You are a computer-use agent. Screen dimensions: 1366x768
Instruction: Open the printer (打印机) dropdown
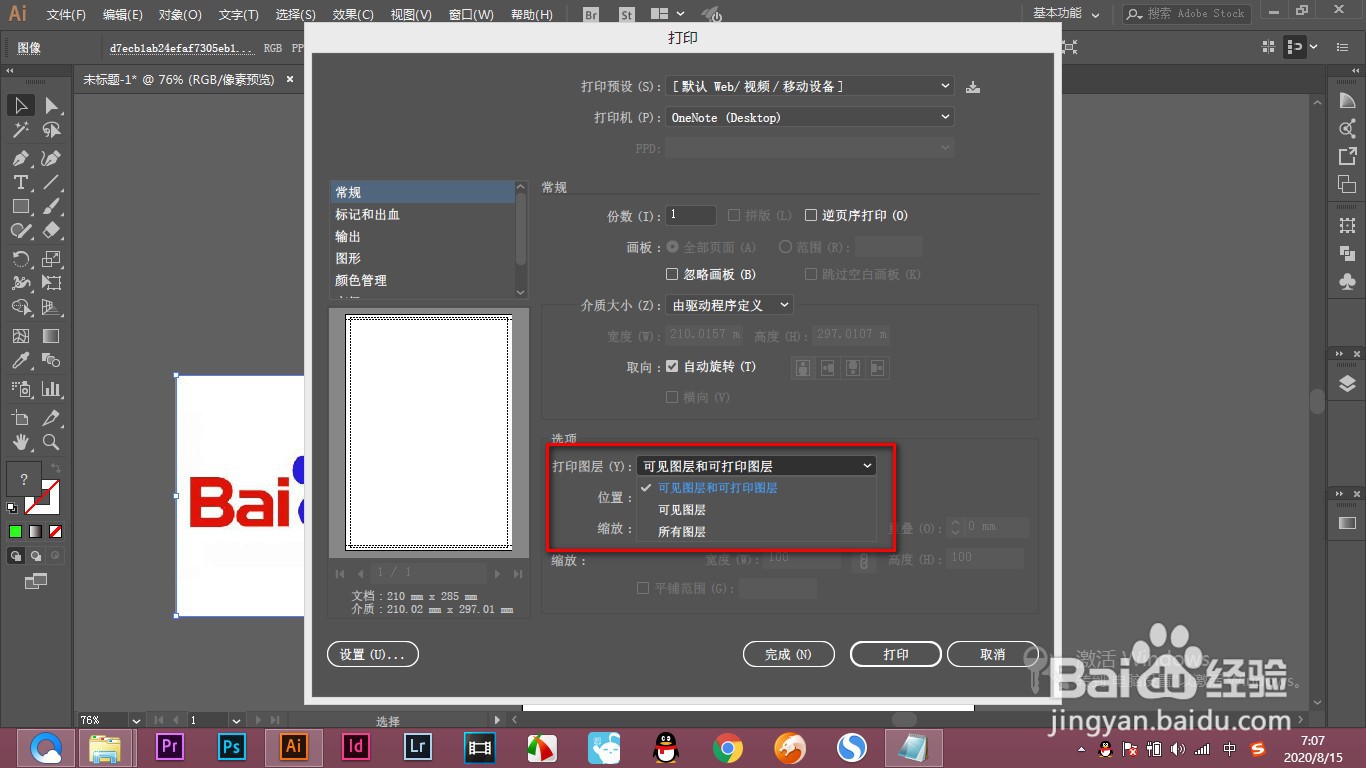point(810,117)
